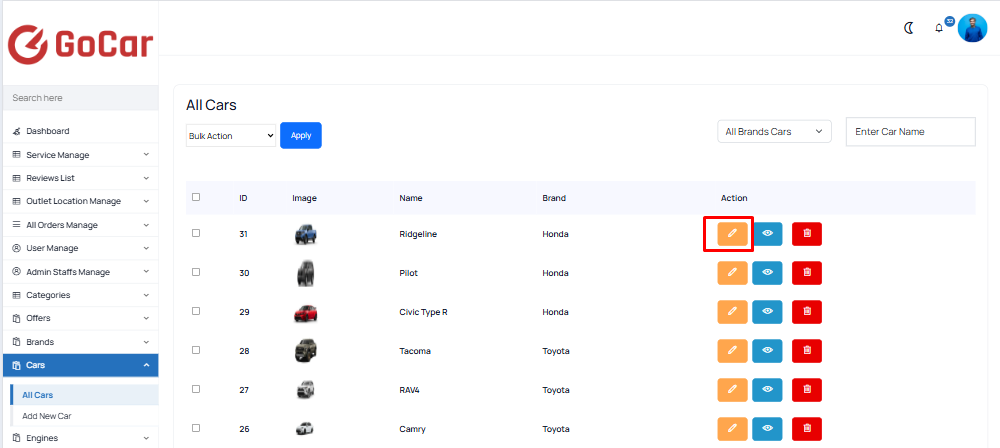Click the blue Apply button
1000x448 pixels.
[x=301, y=135]
